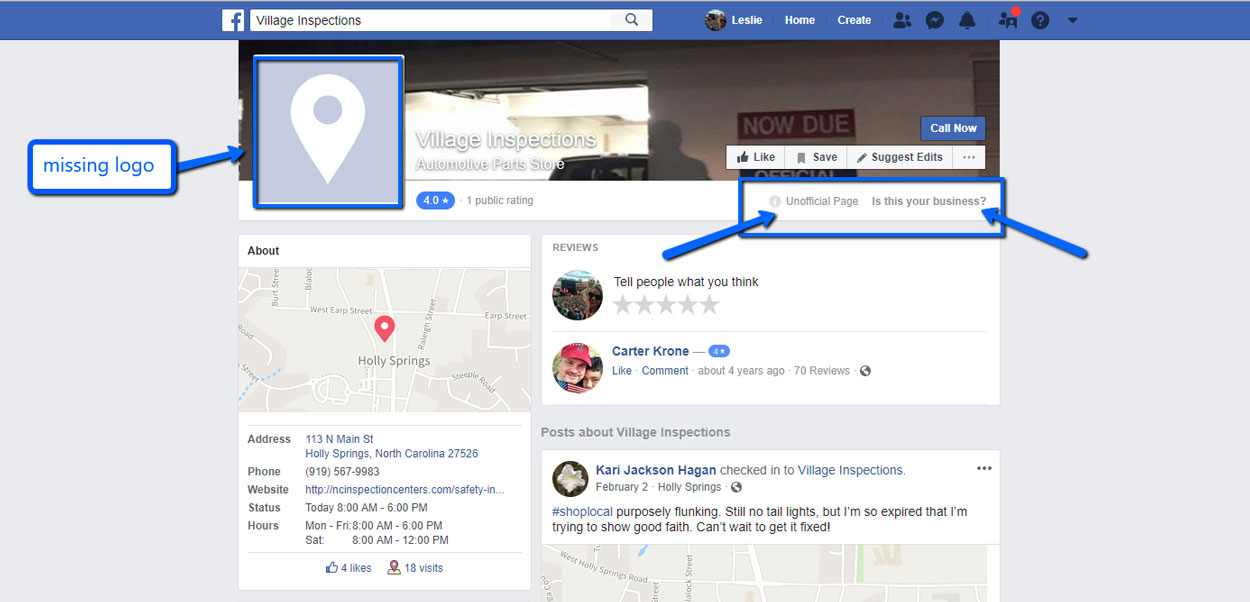
Task: Click the Call Now button
Action: [953, 128]
